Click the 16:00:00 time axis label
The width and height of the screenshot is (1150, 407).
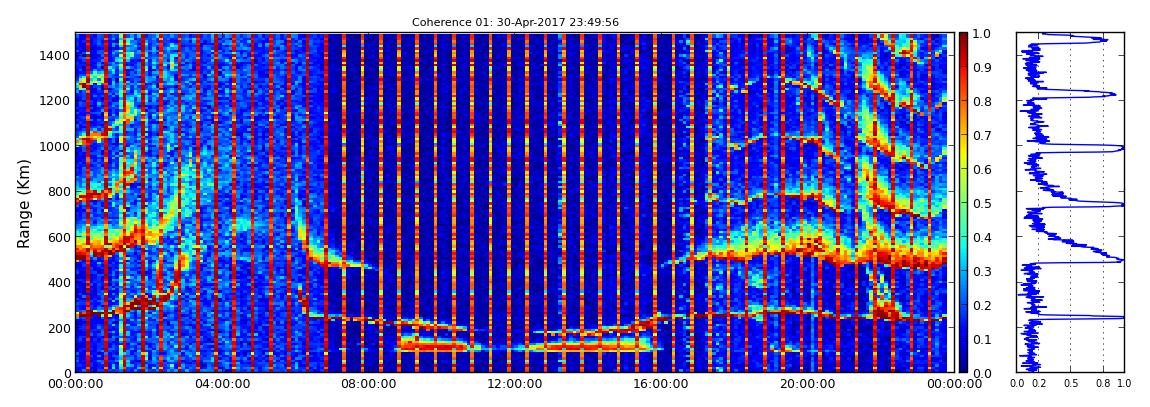pyautogui.click(x=659, y=384)
